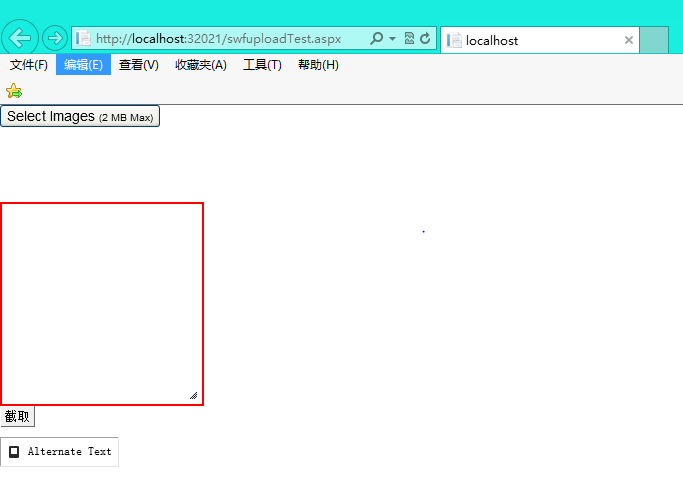Screen dimensions: 683x501
Task: Toggle the compatibility view icon
Action: point(409,39)
